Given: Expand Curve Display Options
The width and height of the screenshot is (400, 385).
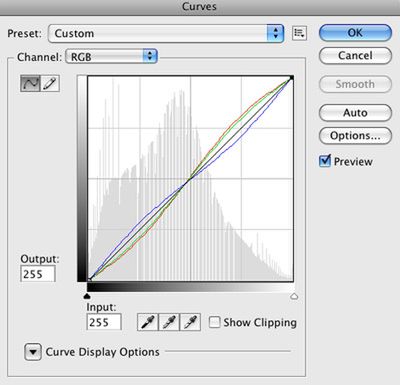Looking at the screenshot, I should coord(33,352).
